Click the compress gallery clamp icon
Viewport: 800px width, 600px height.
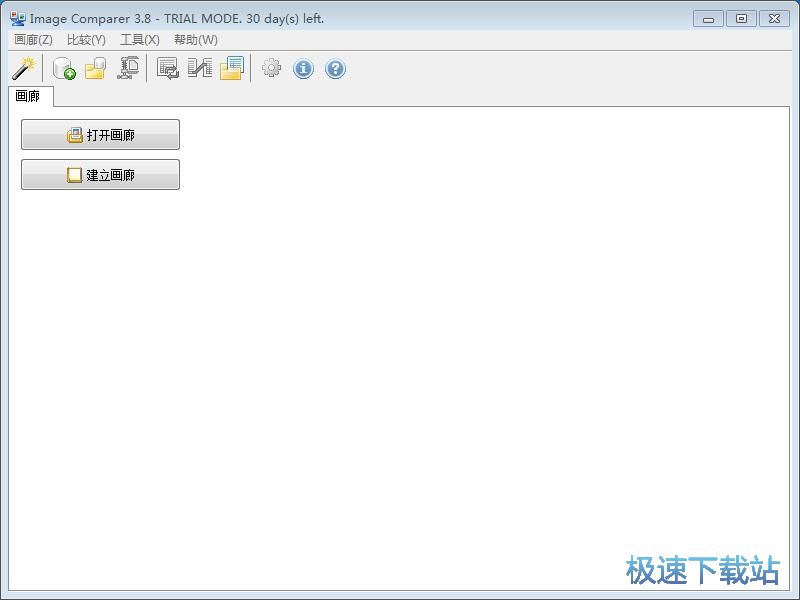128,68
